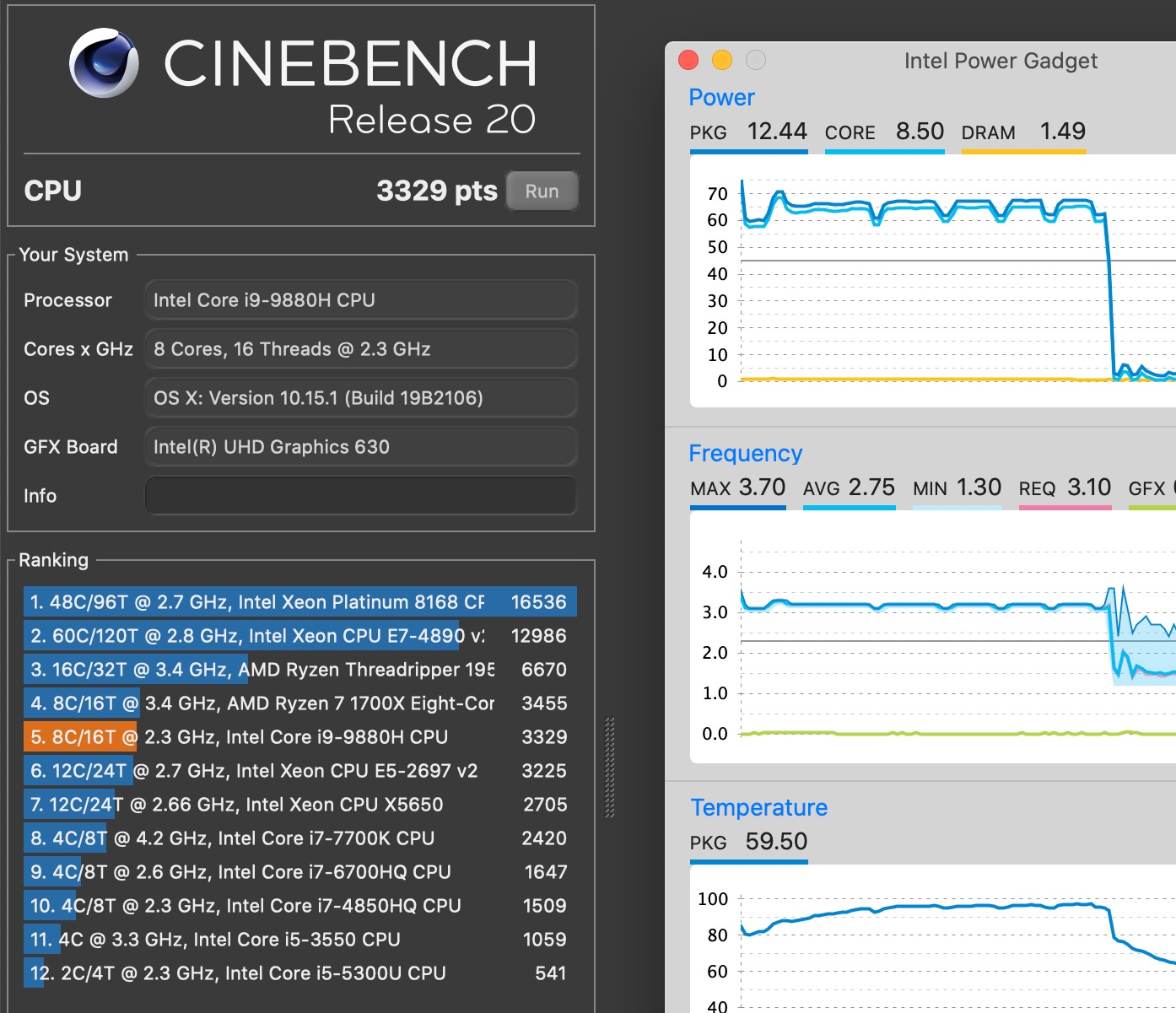The width and height of the screenshot is (1176, 1013).
Task: Click the OS version field
Action: tap(361, 397)
